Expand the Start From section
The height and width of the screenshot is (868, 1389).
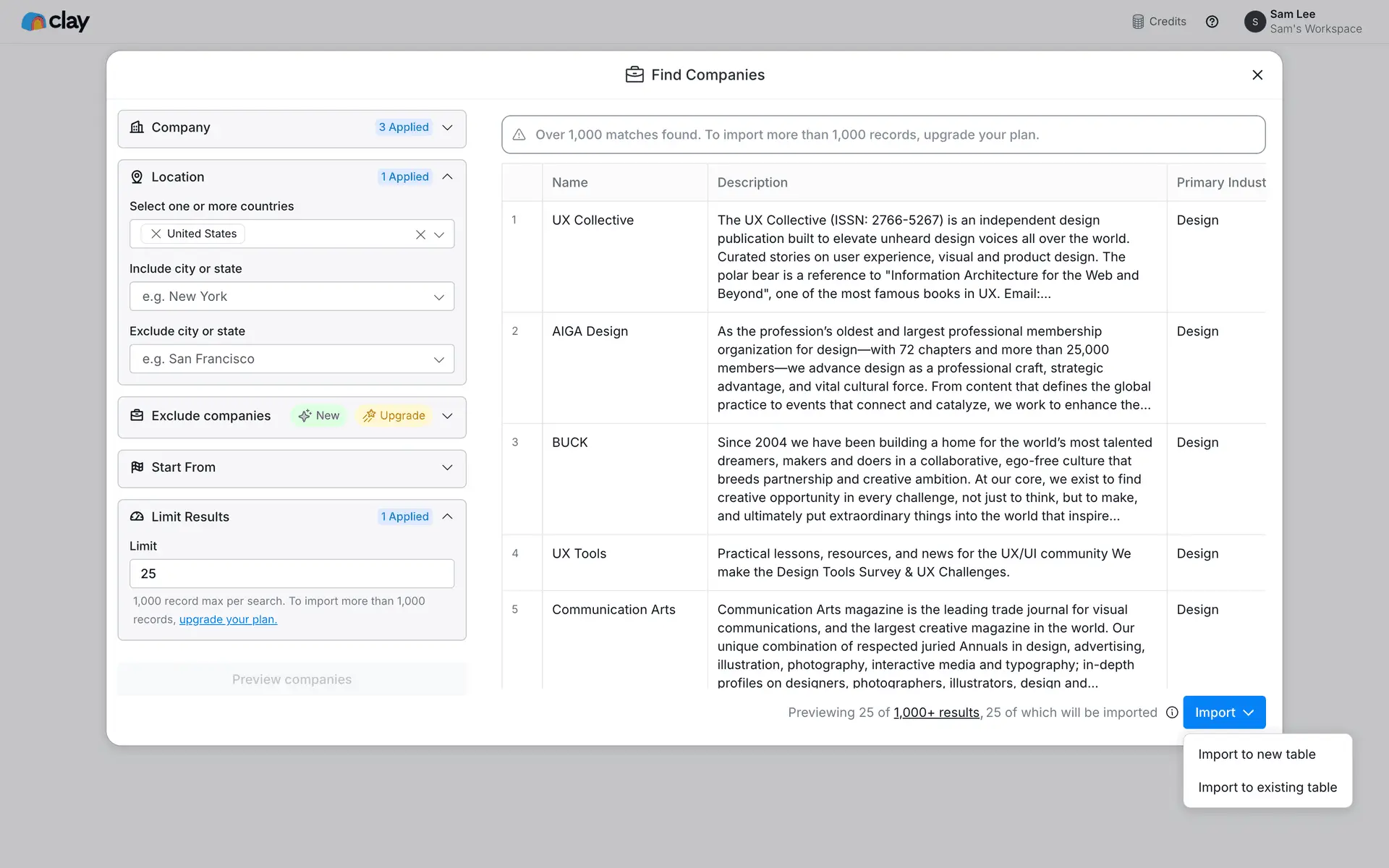coord(447,467)
